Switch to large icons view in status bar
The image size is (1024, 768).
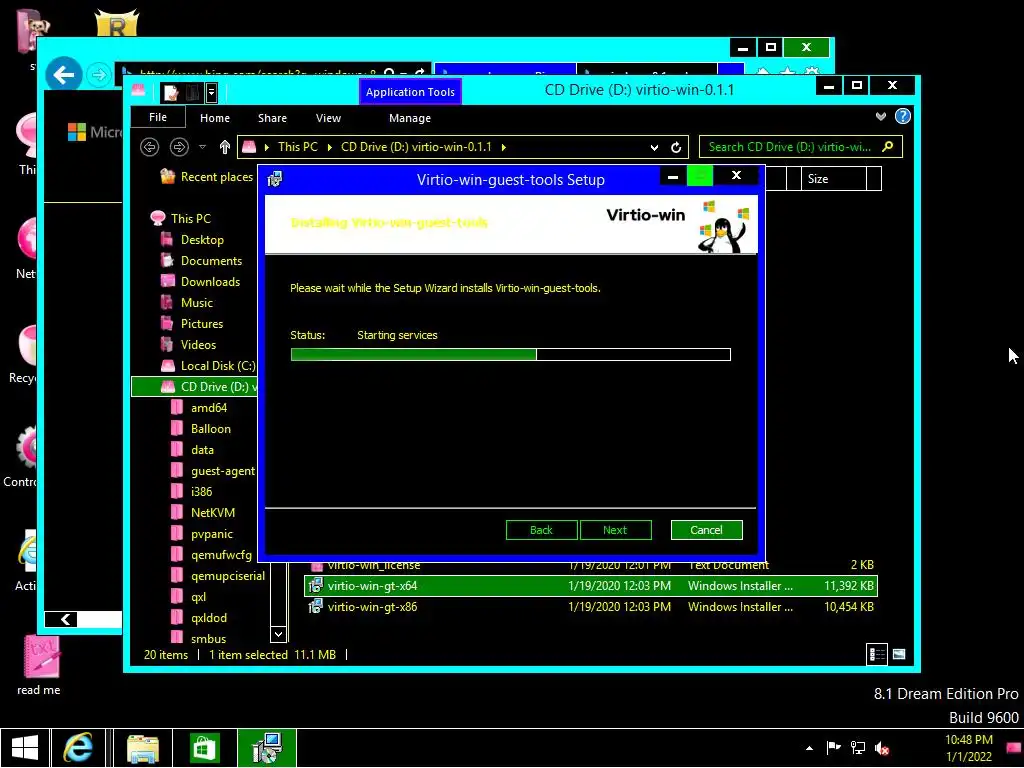[x=899, y=654]
